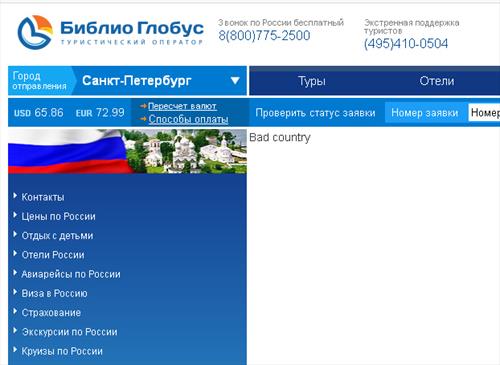Click the Номер заявки input field
Viewport: 500px width, 365px height.
click(484, 113)
